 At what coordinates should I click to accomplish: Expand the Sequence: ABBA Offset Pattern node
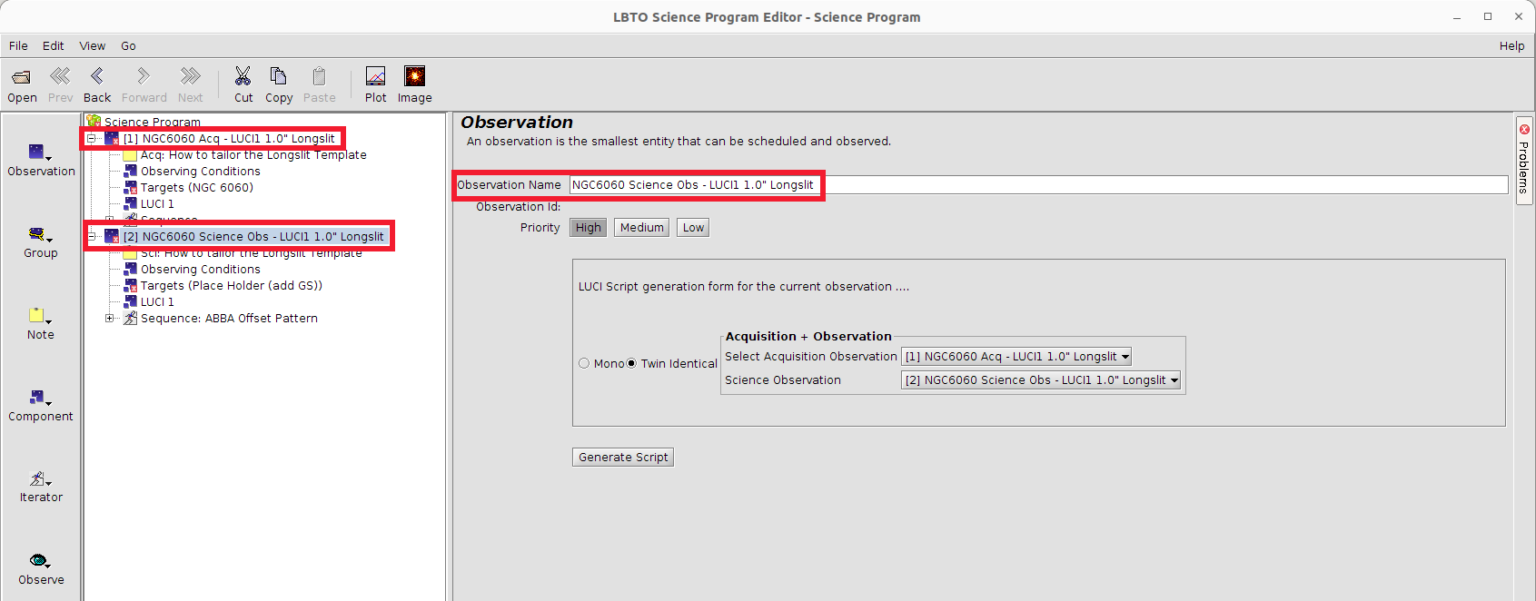pyautogui.click(x=110, y=319)
